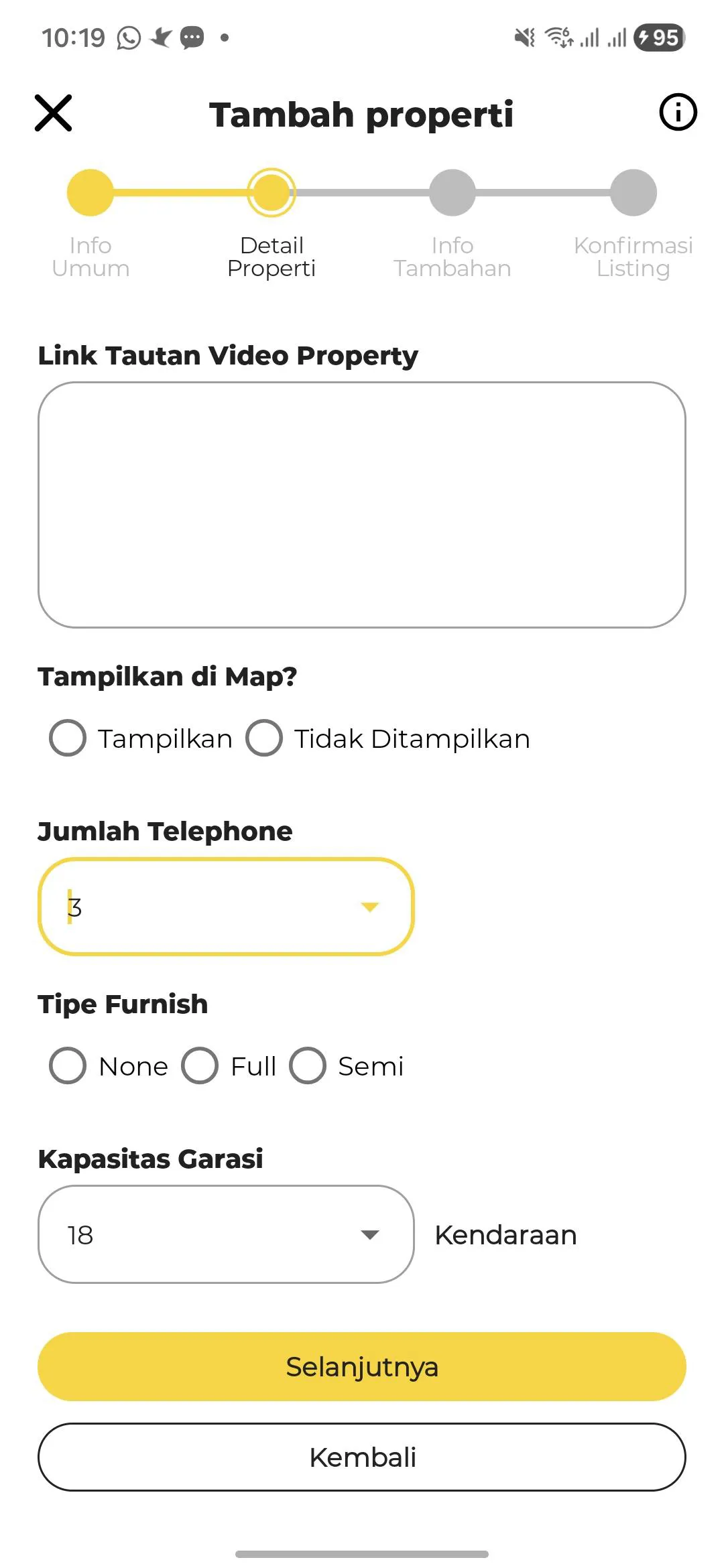Tap the WhatsApp notification icon
Viewport: 724px width, 1568px height.
click(x=129, y=38)
